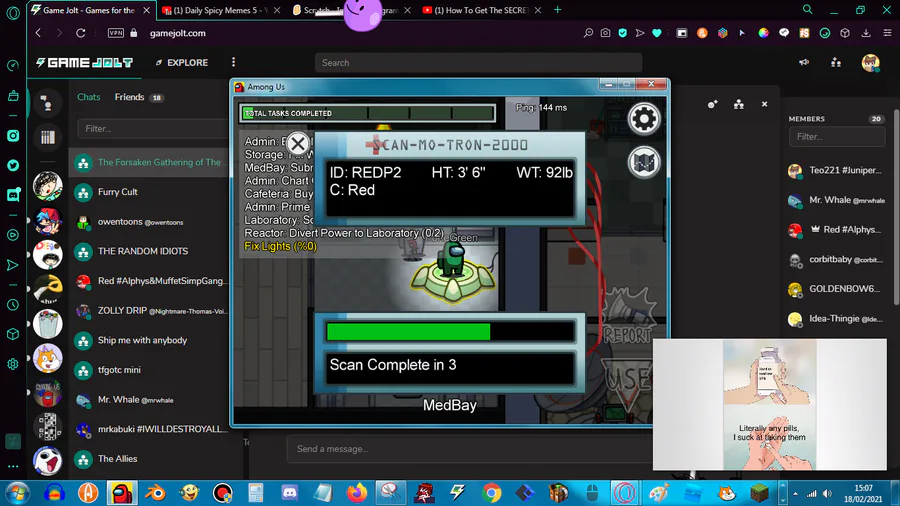Switch to Daily Spicy Memes 5 browser tab
Image resolution: width=900 pixels, height=506 pixels.
(222, 10)
